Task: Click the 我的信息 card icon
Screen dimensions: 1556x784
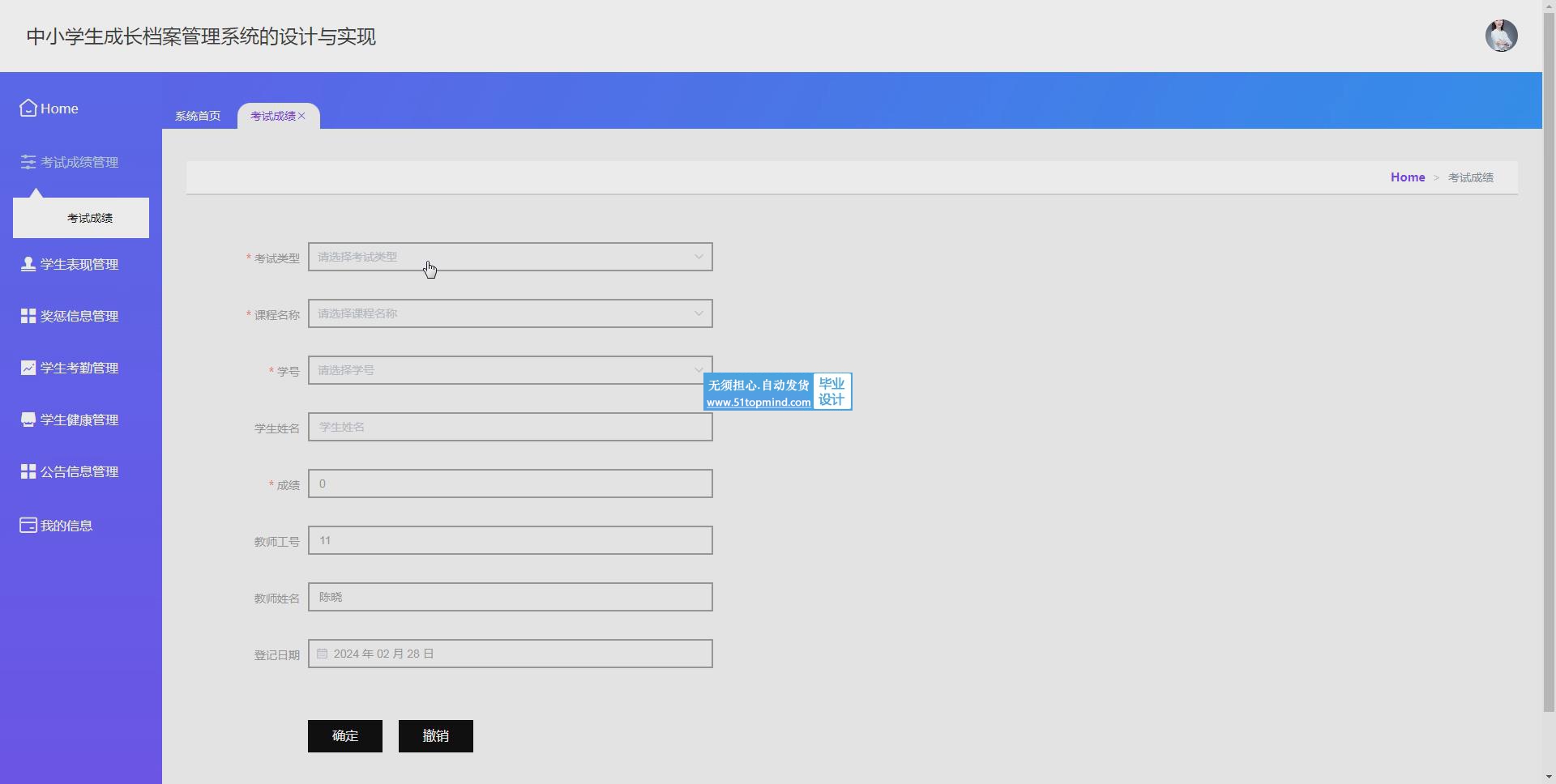Action: click(28, 526)
